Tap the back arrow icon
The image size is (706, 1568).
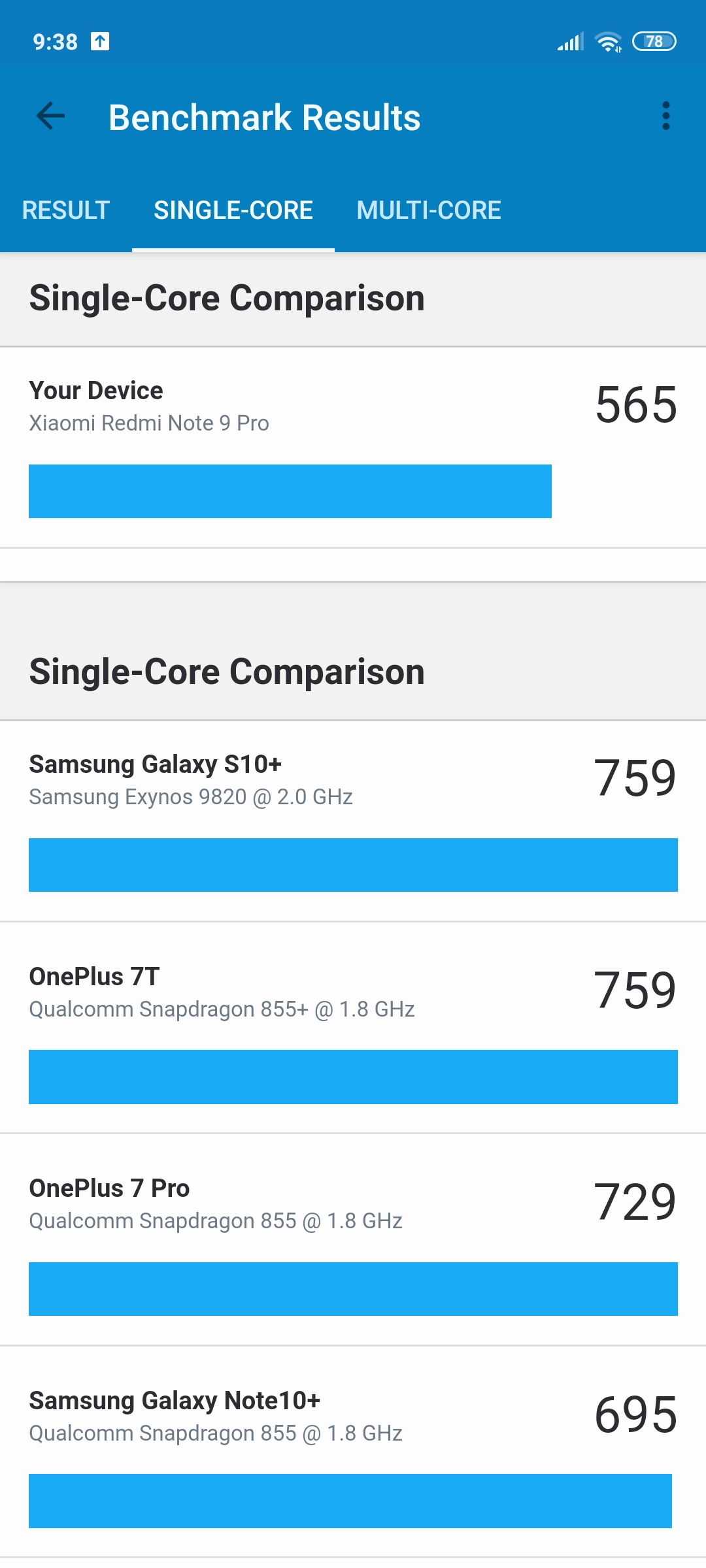tap(50, 116)
